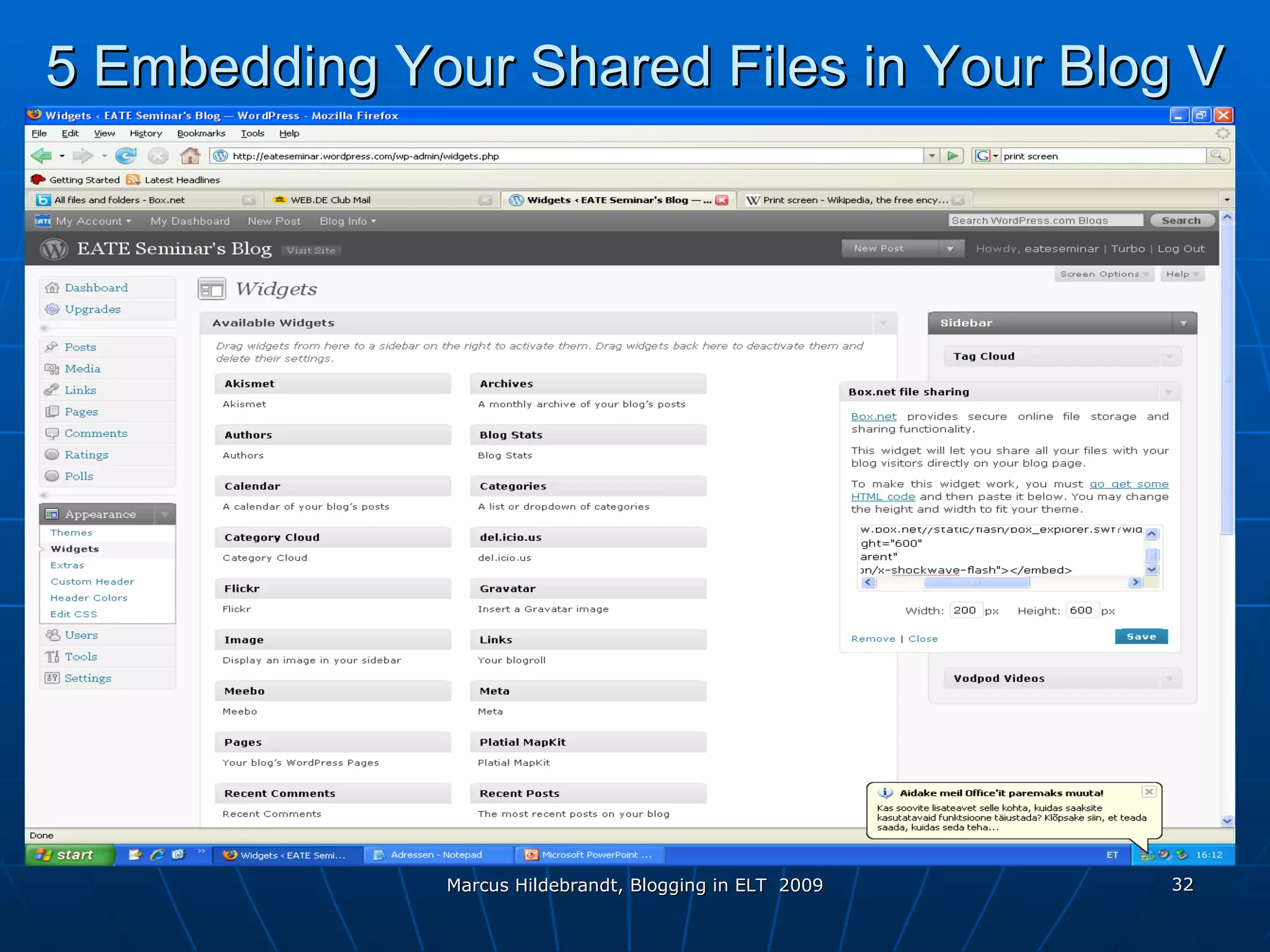Expand the My Account dropdown menu
This screenshot has height=952, width=1270.
[x=93, y=221]
